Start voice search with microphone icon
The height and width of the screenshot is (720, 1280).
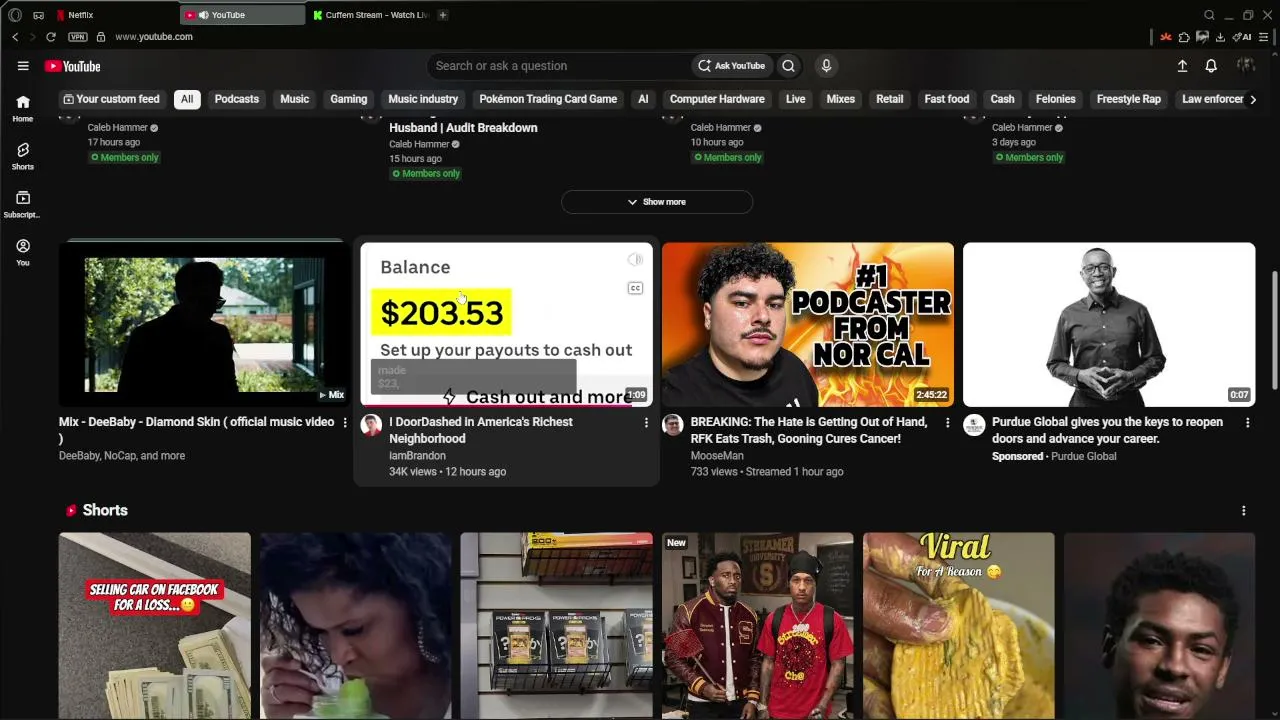tap(826, 66)
